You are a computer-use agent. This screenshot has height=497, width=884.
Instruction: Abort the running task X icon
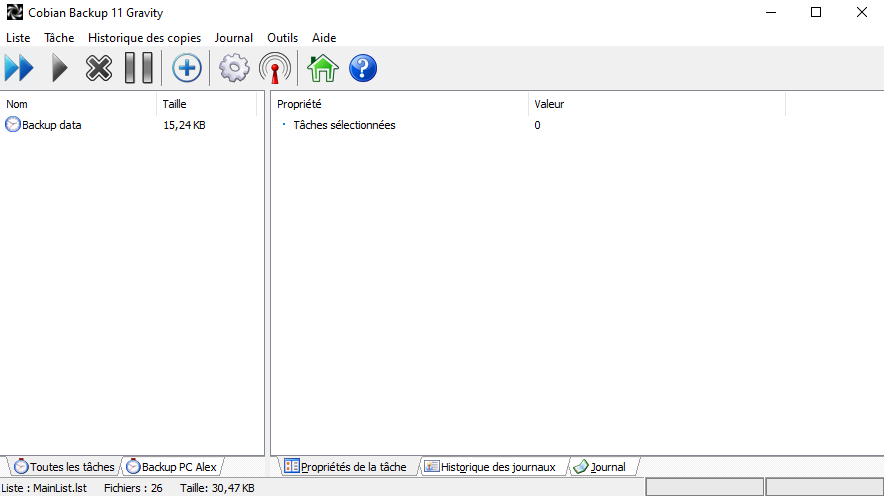pos(99,68)
